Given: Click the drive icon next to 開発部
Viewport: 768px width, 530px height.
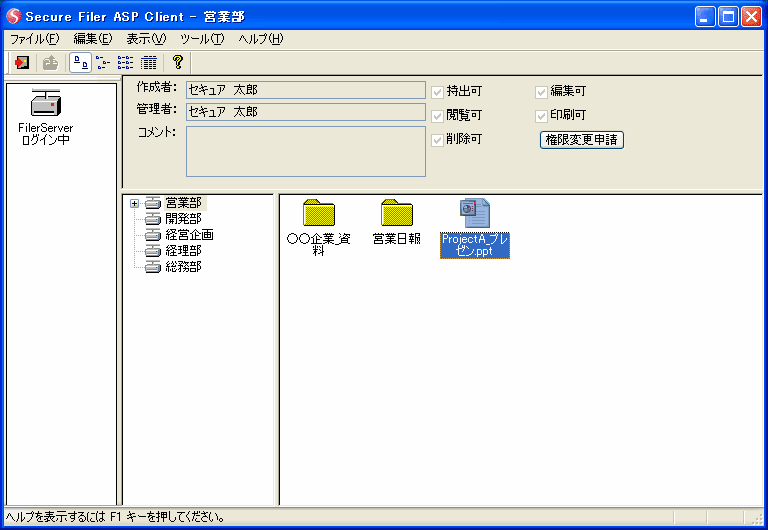Looking at the screenshot, I should coord(153,218).
